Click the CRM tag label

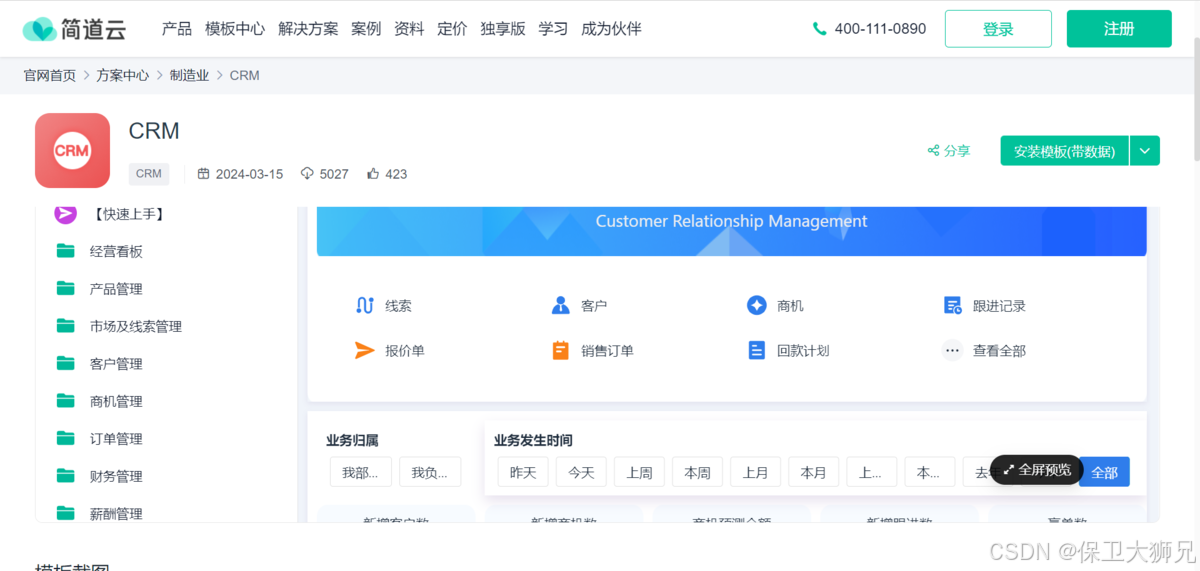coord(149,174)
